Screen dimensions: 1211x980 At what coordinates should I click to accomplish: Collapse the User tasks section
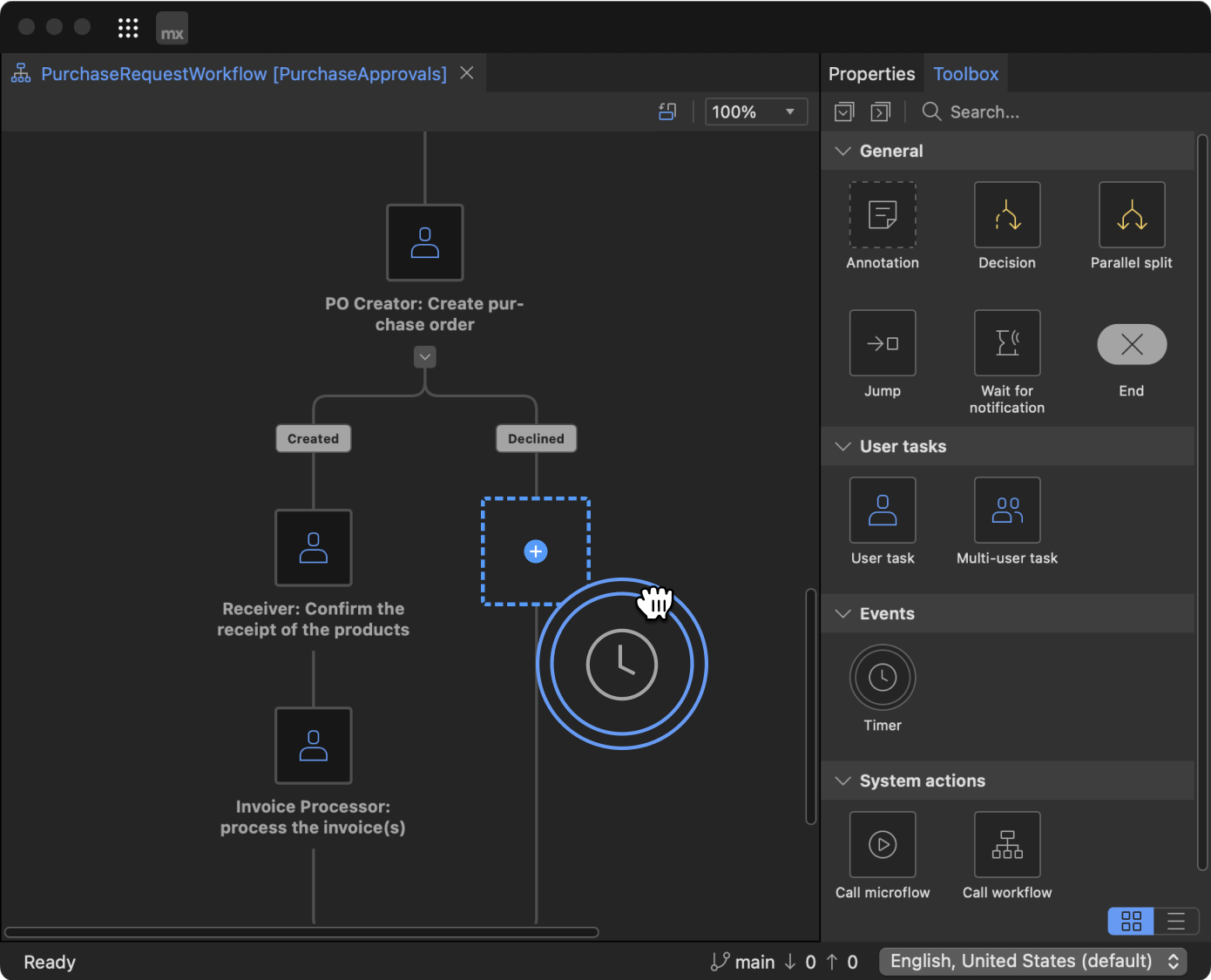[x=842, y=446]
